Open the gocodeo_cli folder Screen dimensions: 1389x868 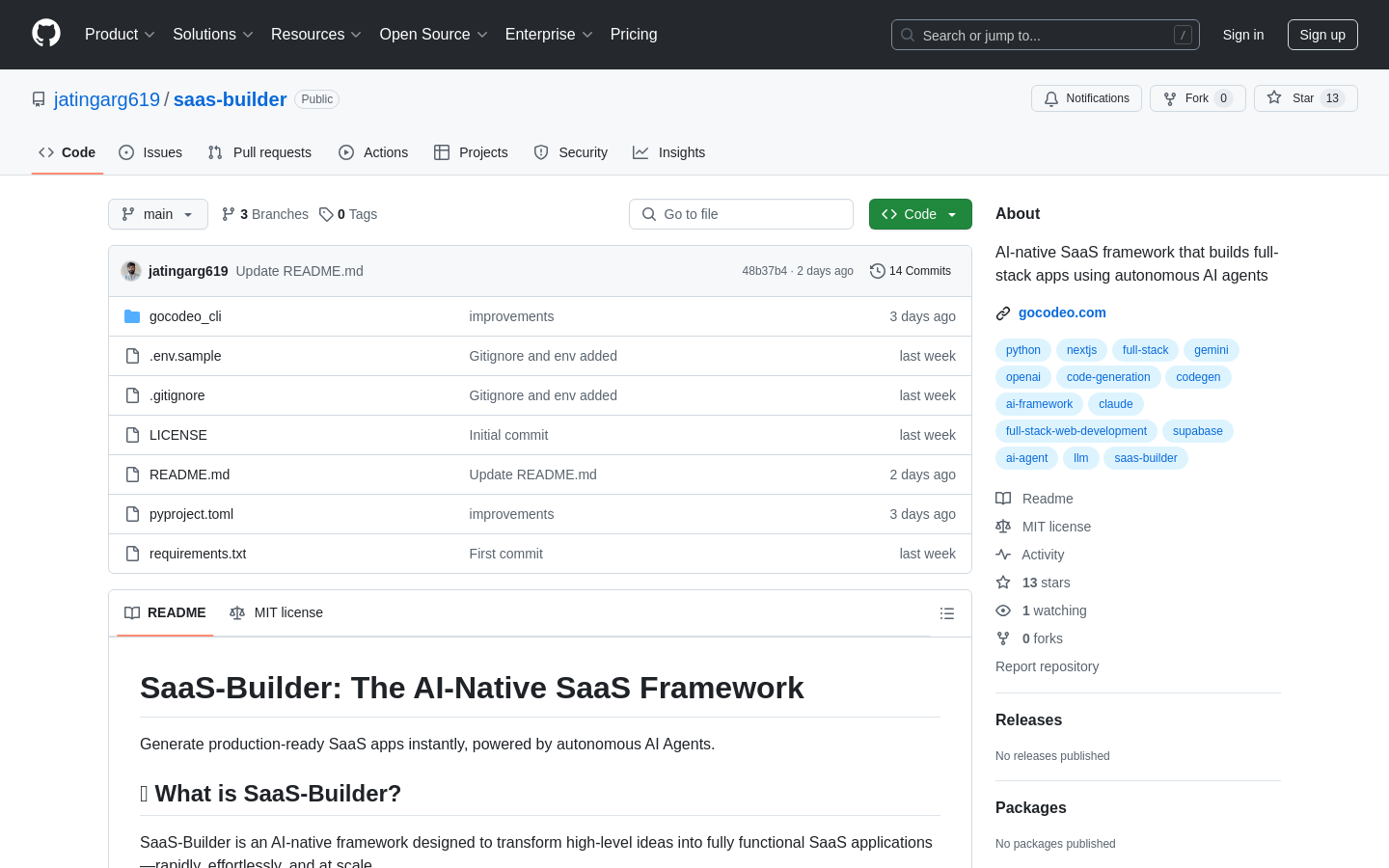click(x=185, y=316)
